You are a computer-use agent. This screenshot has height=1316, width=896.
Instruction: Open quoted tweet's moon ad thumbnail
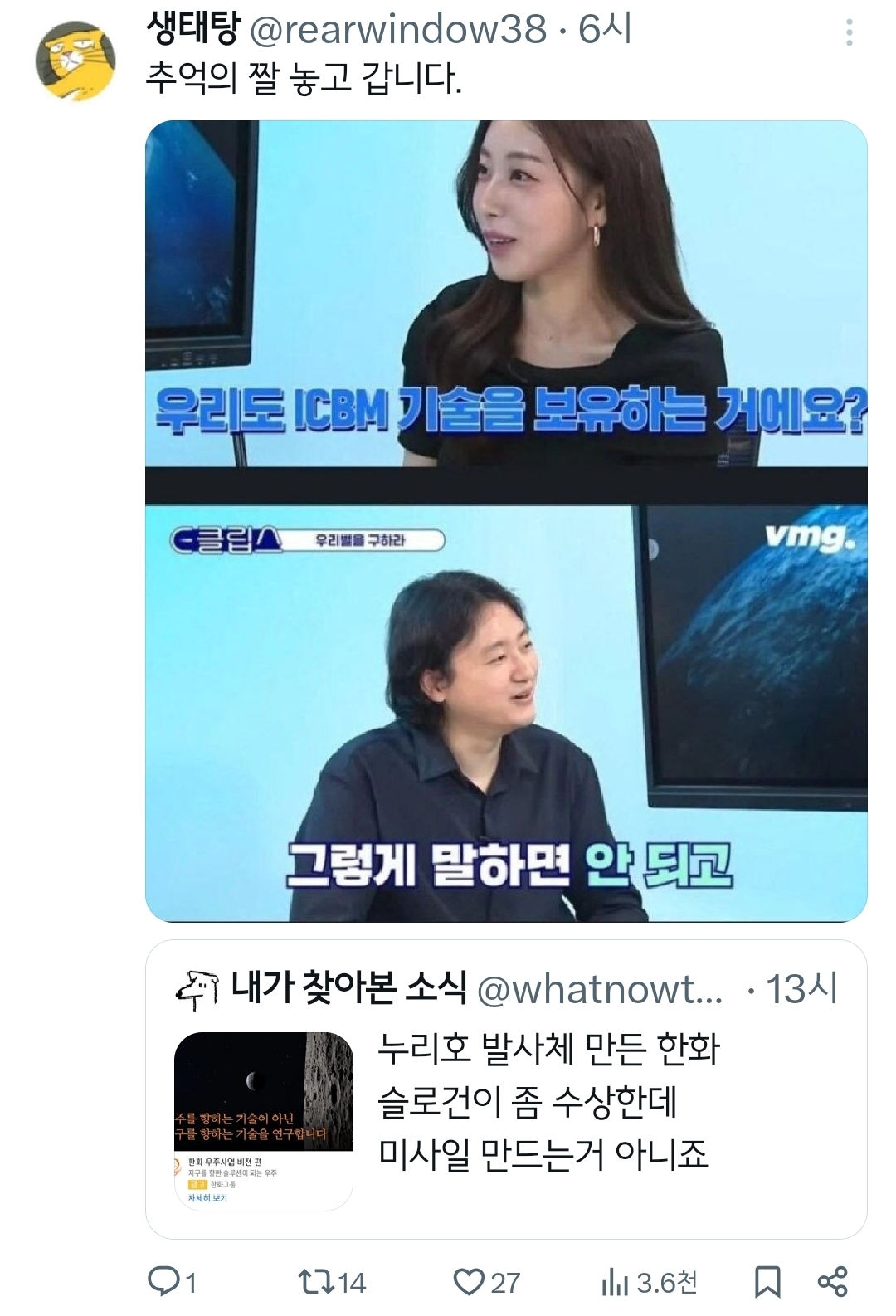click(x=264, y=1121)
